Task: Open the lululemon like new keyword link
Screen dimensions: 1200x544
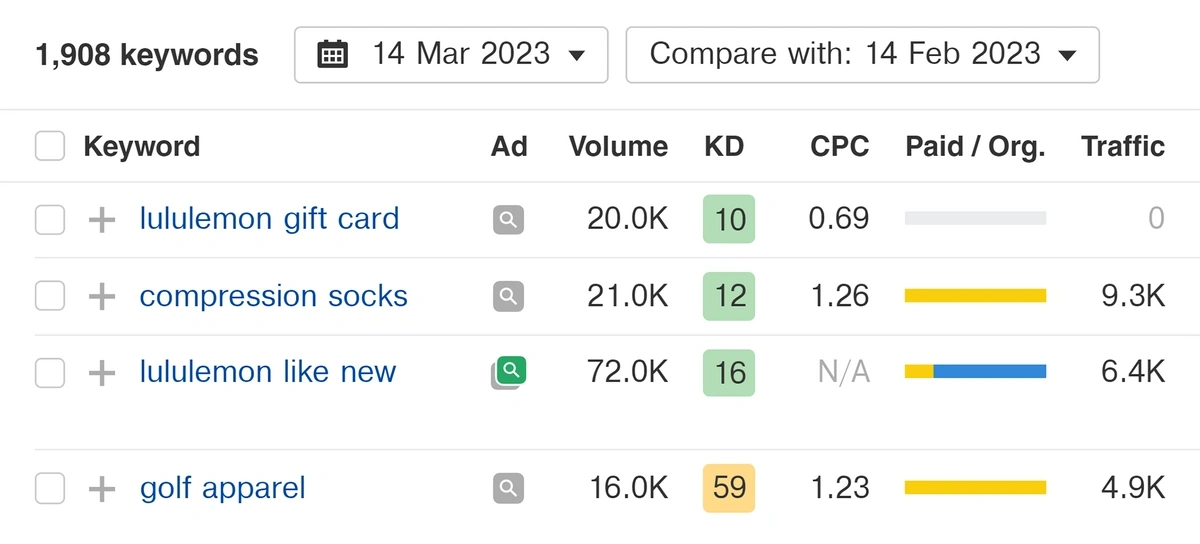Action: click(268, 372)
